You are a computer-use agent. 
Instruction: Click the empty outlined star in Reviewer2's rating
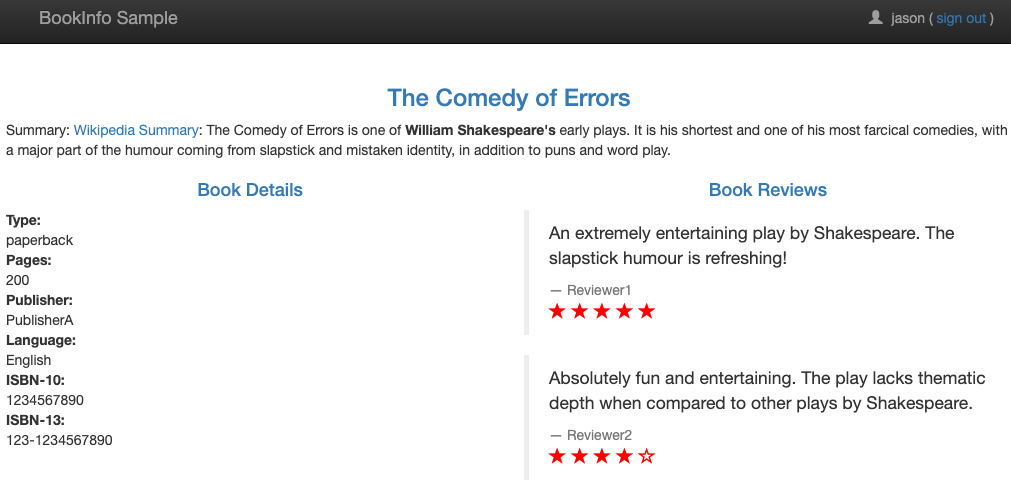(x=646, y=457)
